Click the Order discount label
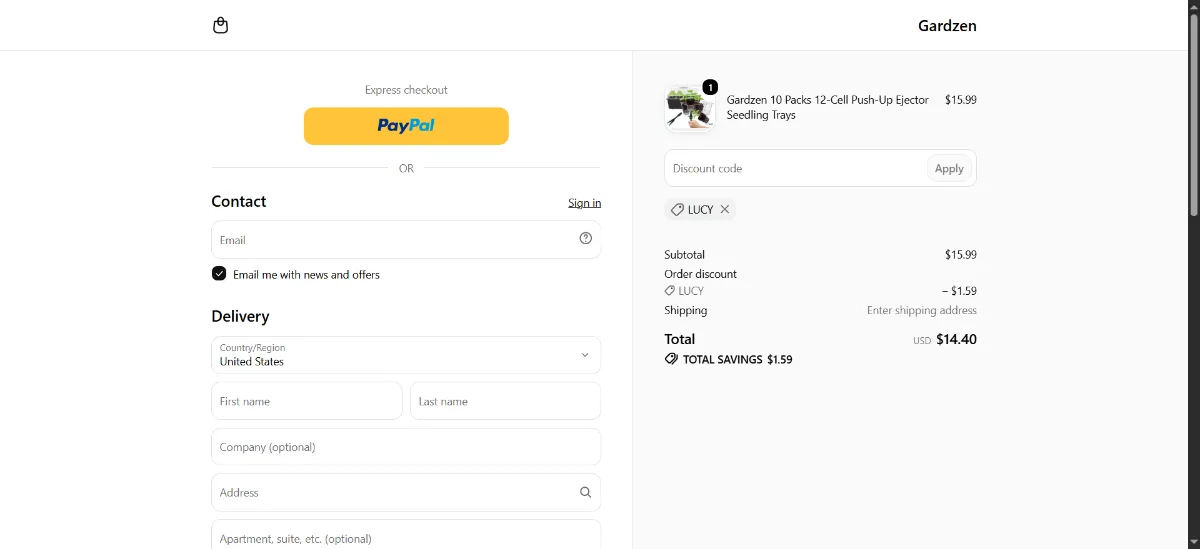Image resolution: width=1200 pixels, height=549 pixels. click(700, 274)
